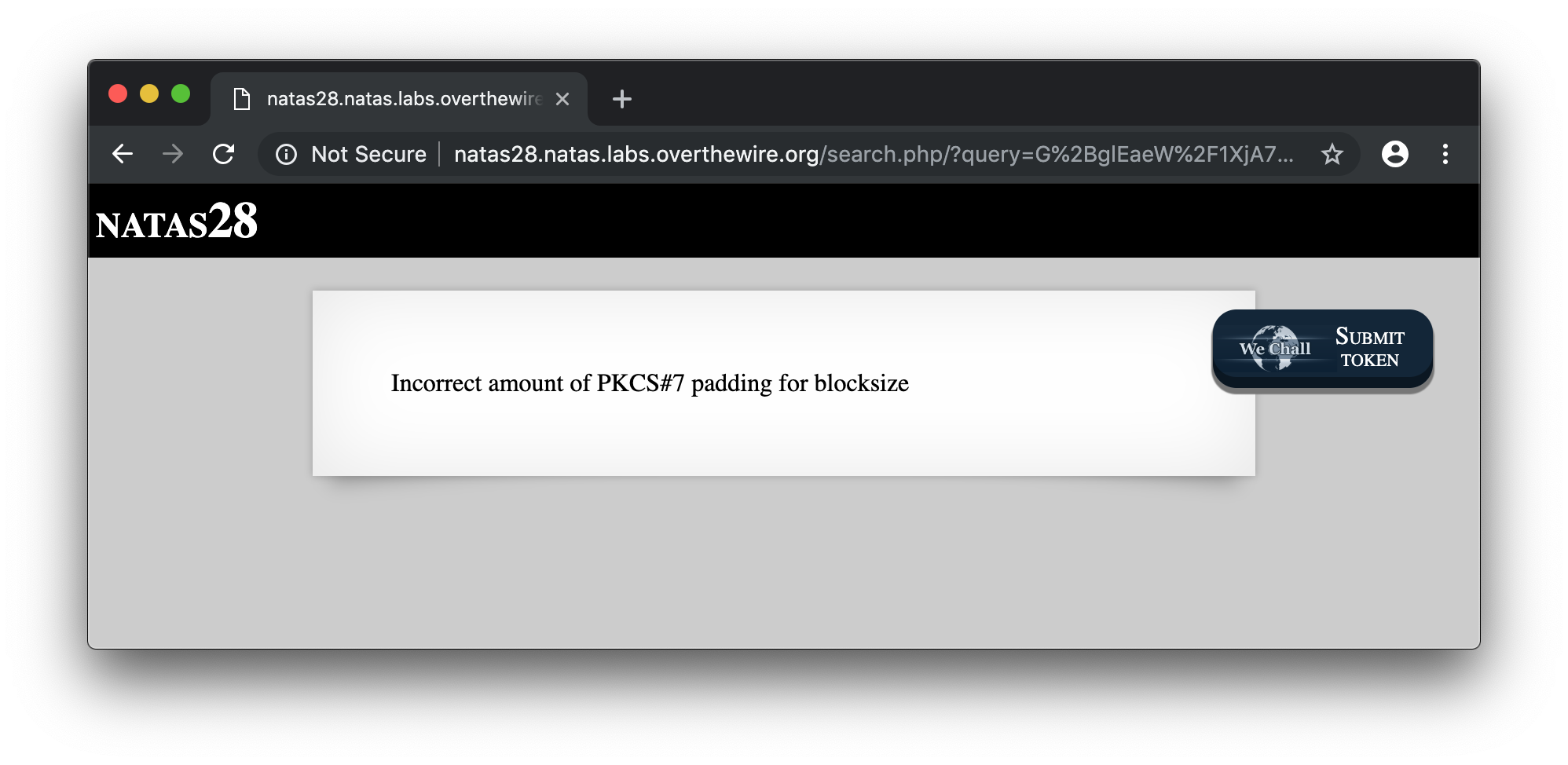Click the WeChall globe logo
1568x765 pixels.
(1275, 348)
